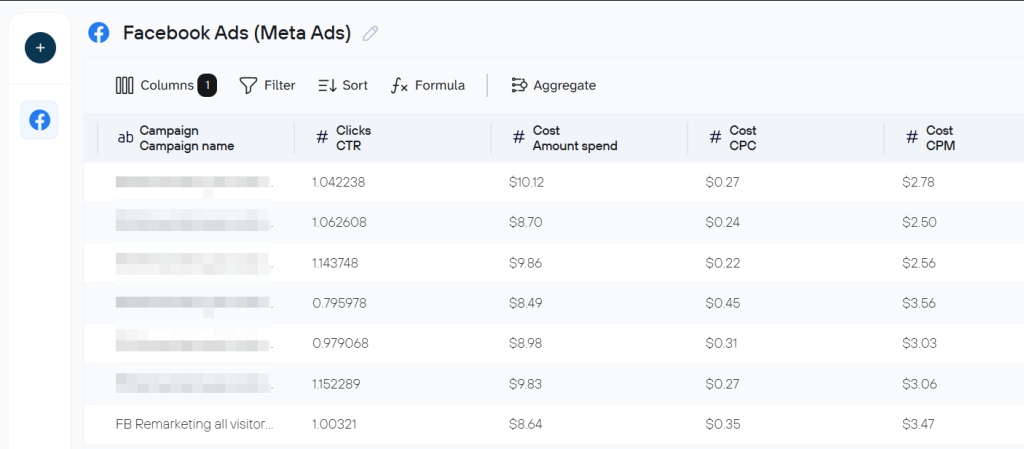Click the Facebook logo beside title
This screenshot has height=449, width=1024.
[x=99, y=33]
